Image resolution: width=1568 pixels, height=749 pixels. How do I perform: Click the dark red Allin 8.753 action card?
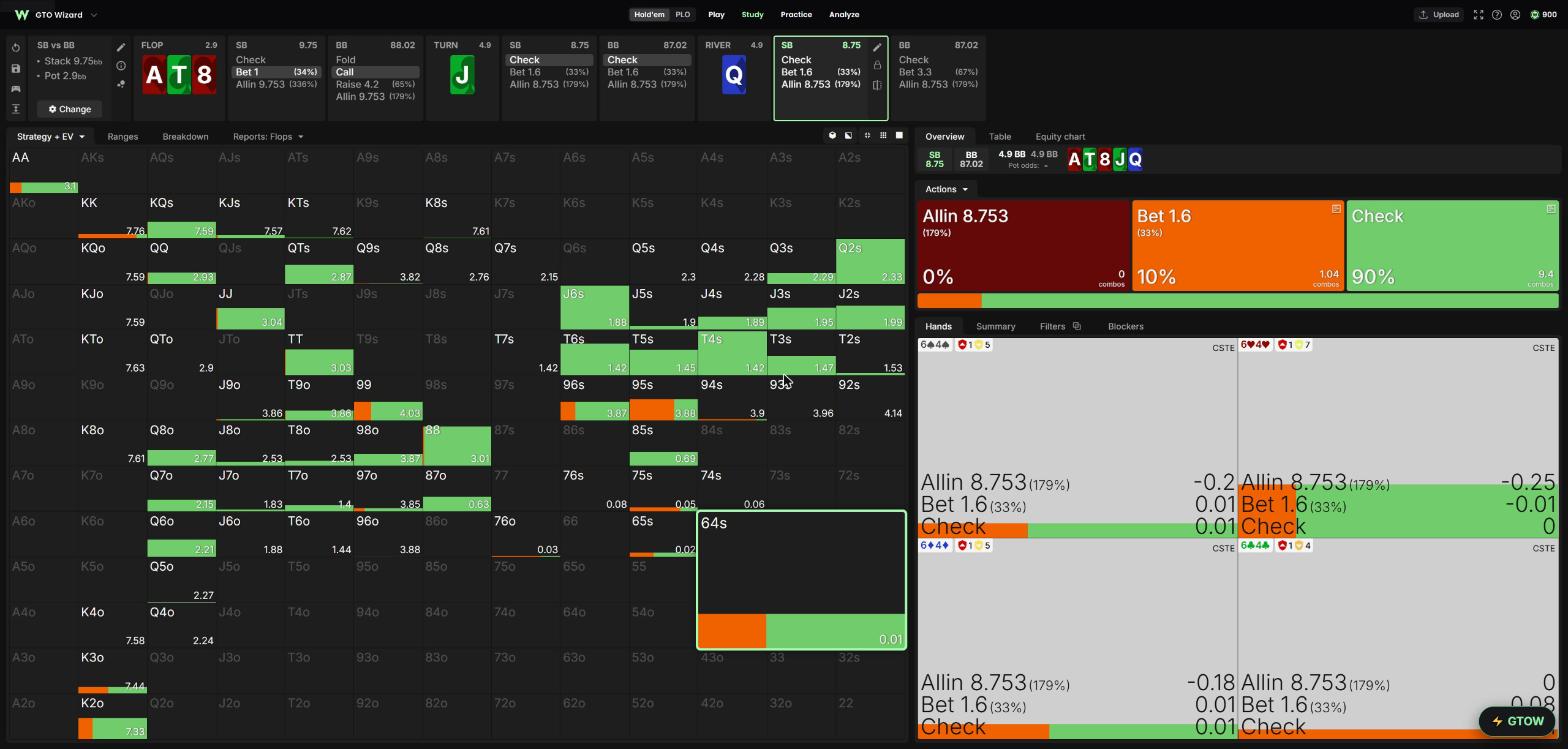(1024, 246)
